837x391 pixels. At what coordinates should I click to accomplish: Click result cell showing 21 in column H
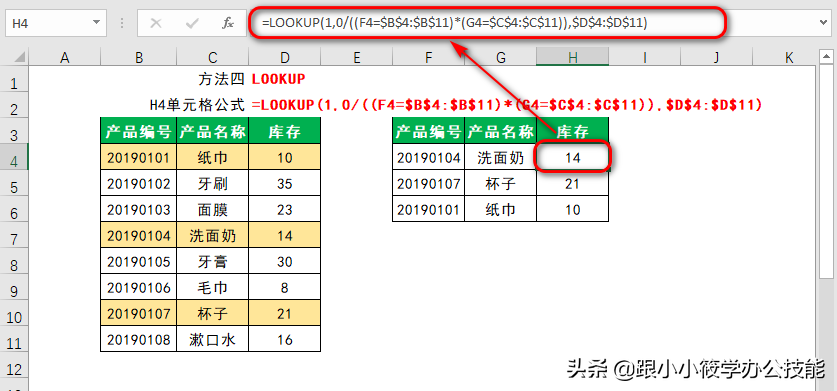click(x=572, y=183)
